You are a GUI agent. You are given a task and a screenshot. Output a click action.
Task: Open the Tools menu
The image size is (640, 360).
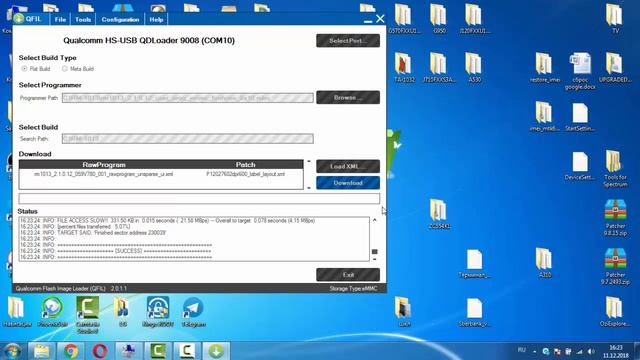[83, 19]
